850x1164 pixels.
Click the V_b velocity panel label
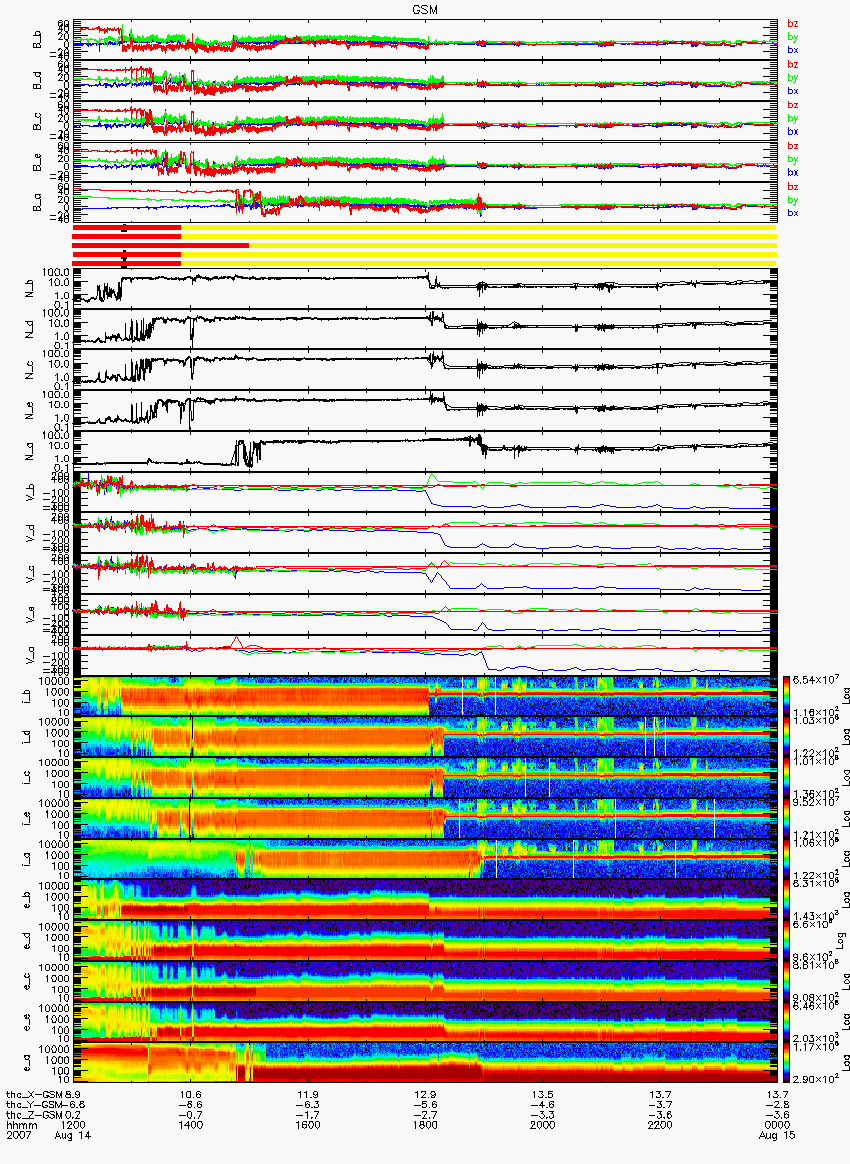[30, 492]
